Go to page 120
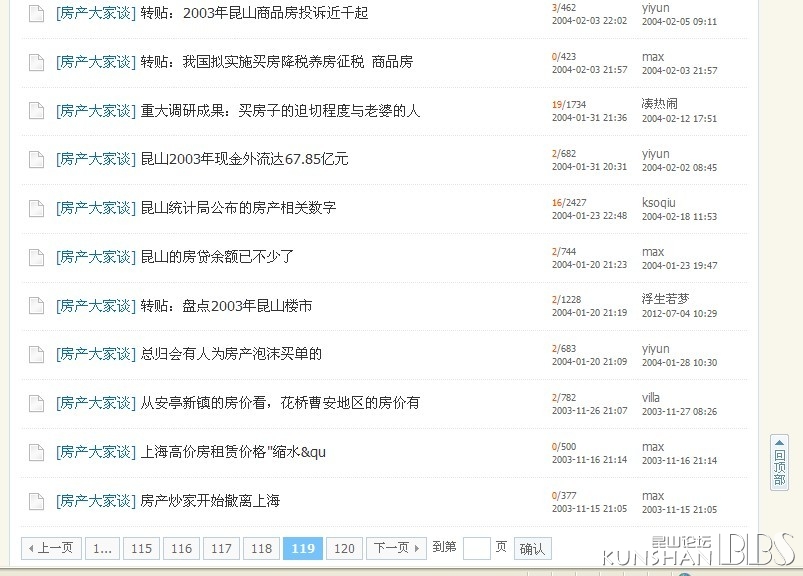This screenshot has height=576, width=803. coord(344,548)
